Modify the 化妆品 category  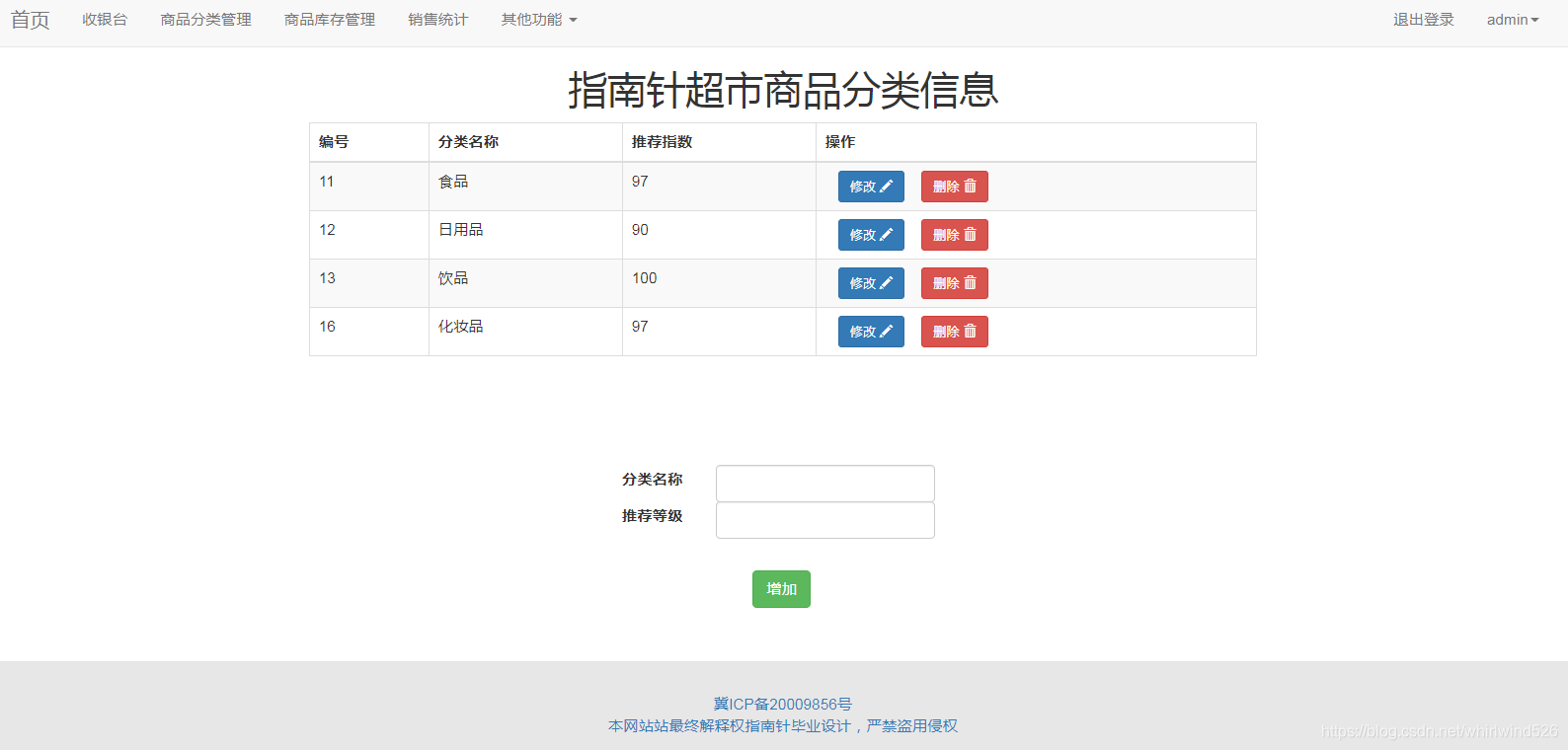click(871, 332)
